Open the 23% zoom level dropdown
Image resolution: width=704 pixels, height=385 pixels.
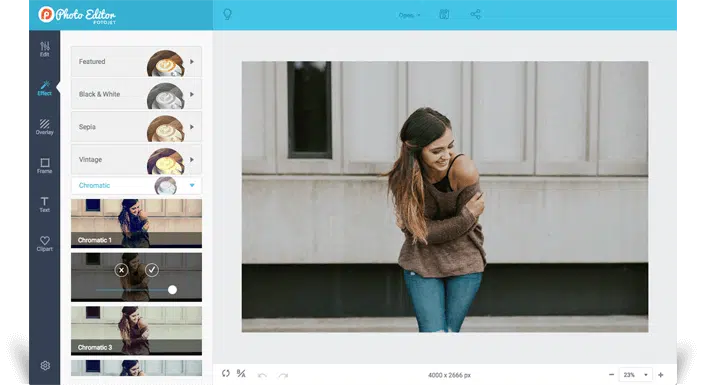click(635, 375)
